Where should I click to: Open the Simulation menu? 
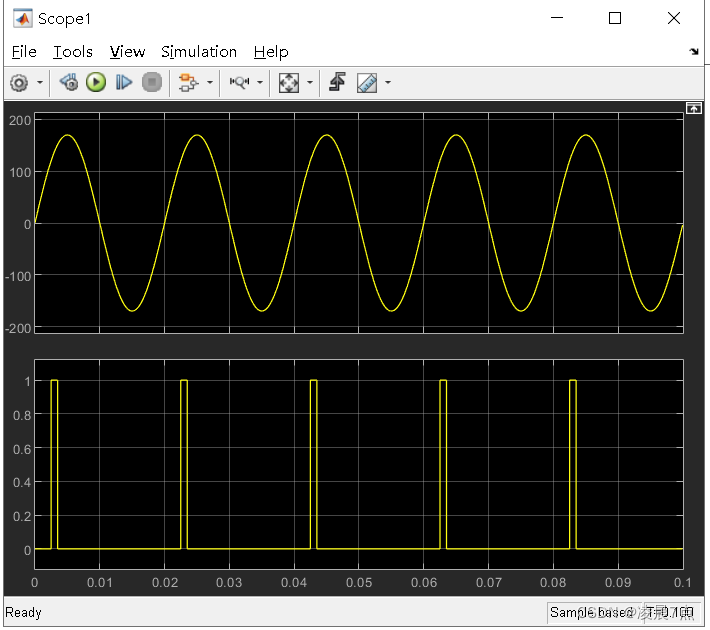(199, 52)
